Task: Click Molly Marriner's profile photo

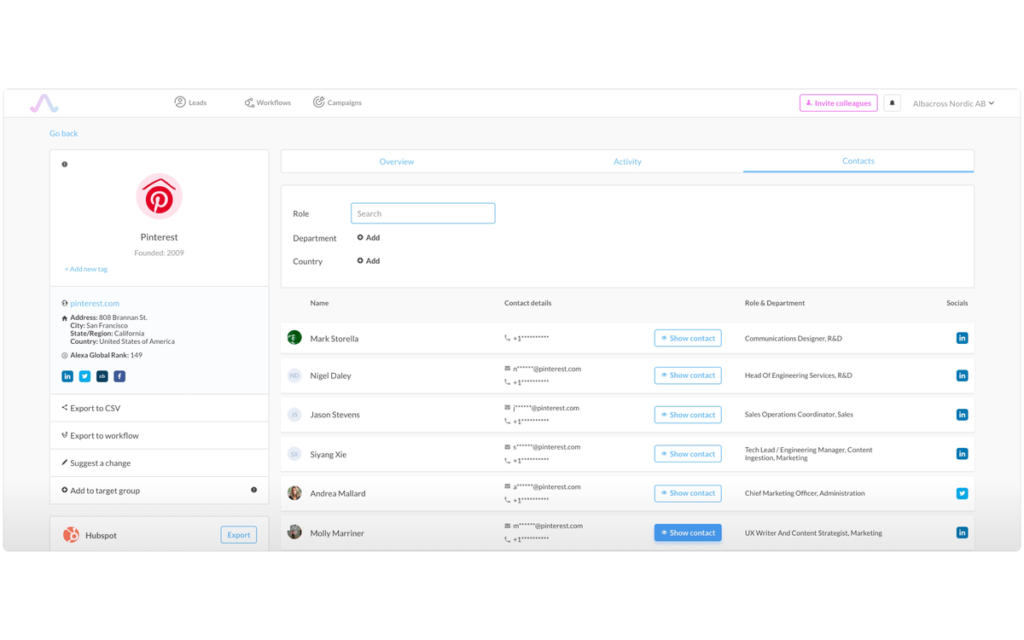Action: (295, 532)
